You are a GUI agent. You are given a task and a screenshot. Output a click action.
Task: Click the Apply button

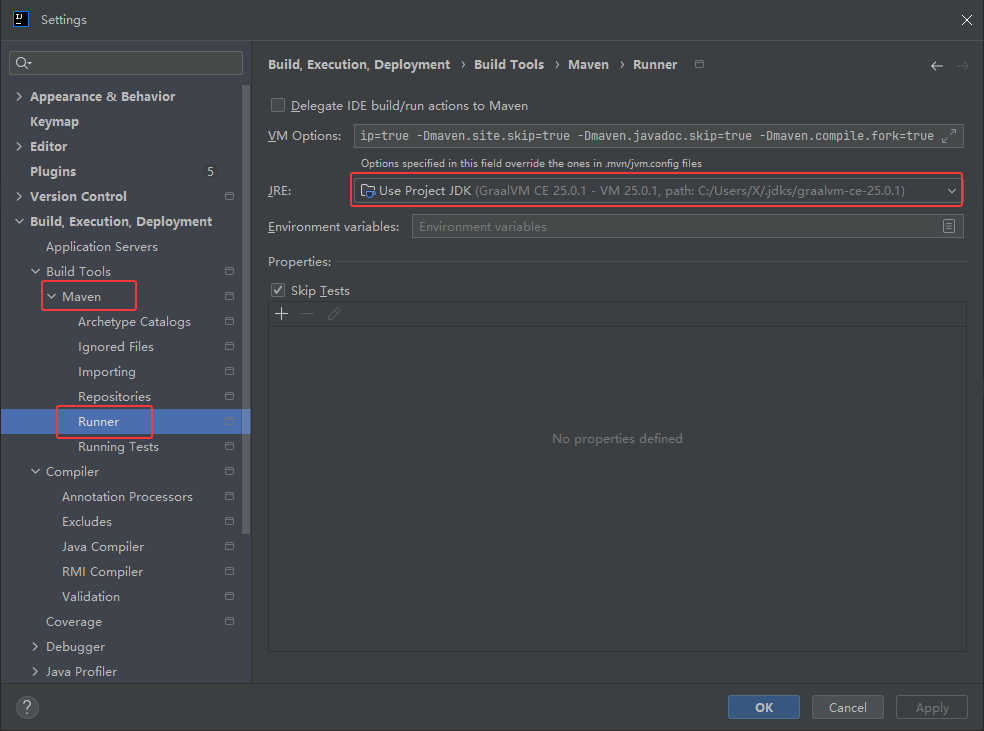pos(931,707)
